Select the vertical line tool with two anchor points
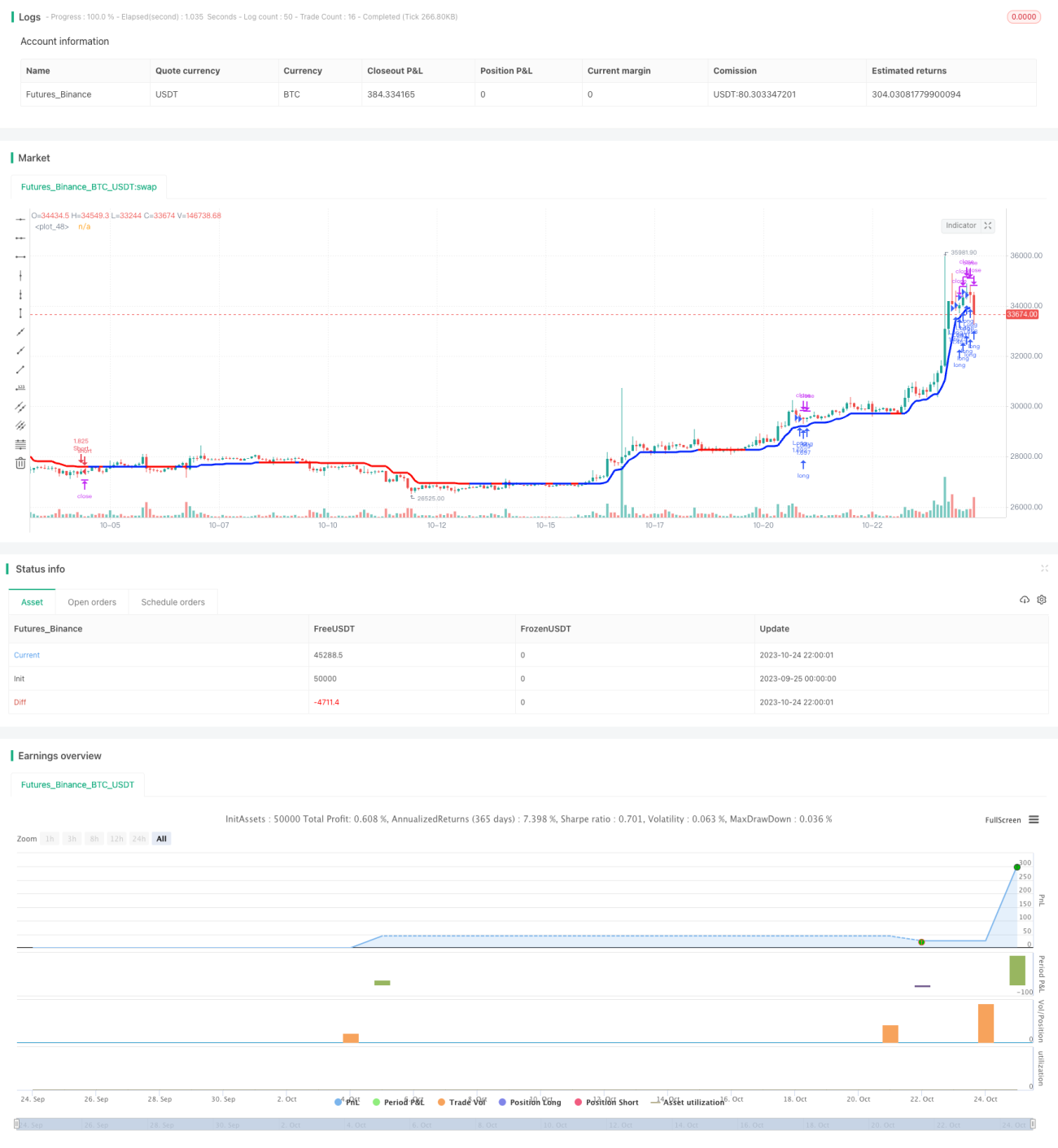 click(20, 295)
